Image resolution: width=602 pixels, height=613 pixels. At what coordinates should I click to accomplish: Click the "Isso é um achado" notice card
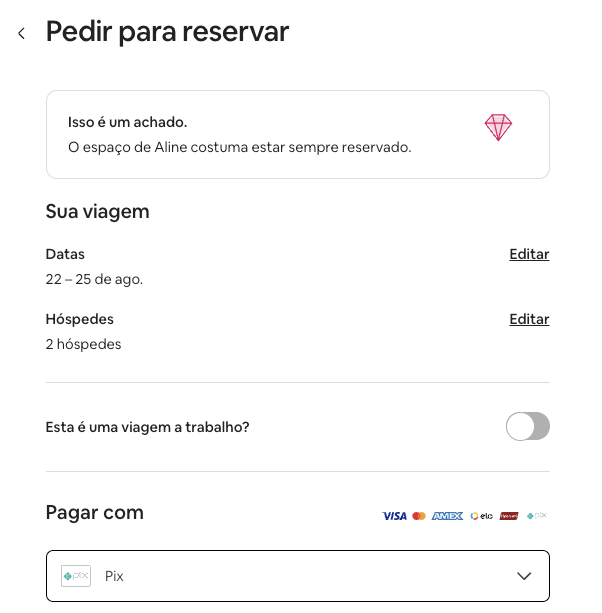(x=297, y=134)
